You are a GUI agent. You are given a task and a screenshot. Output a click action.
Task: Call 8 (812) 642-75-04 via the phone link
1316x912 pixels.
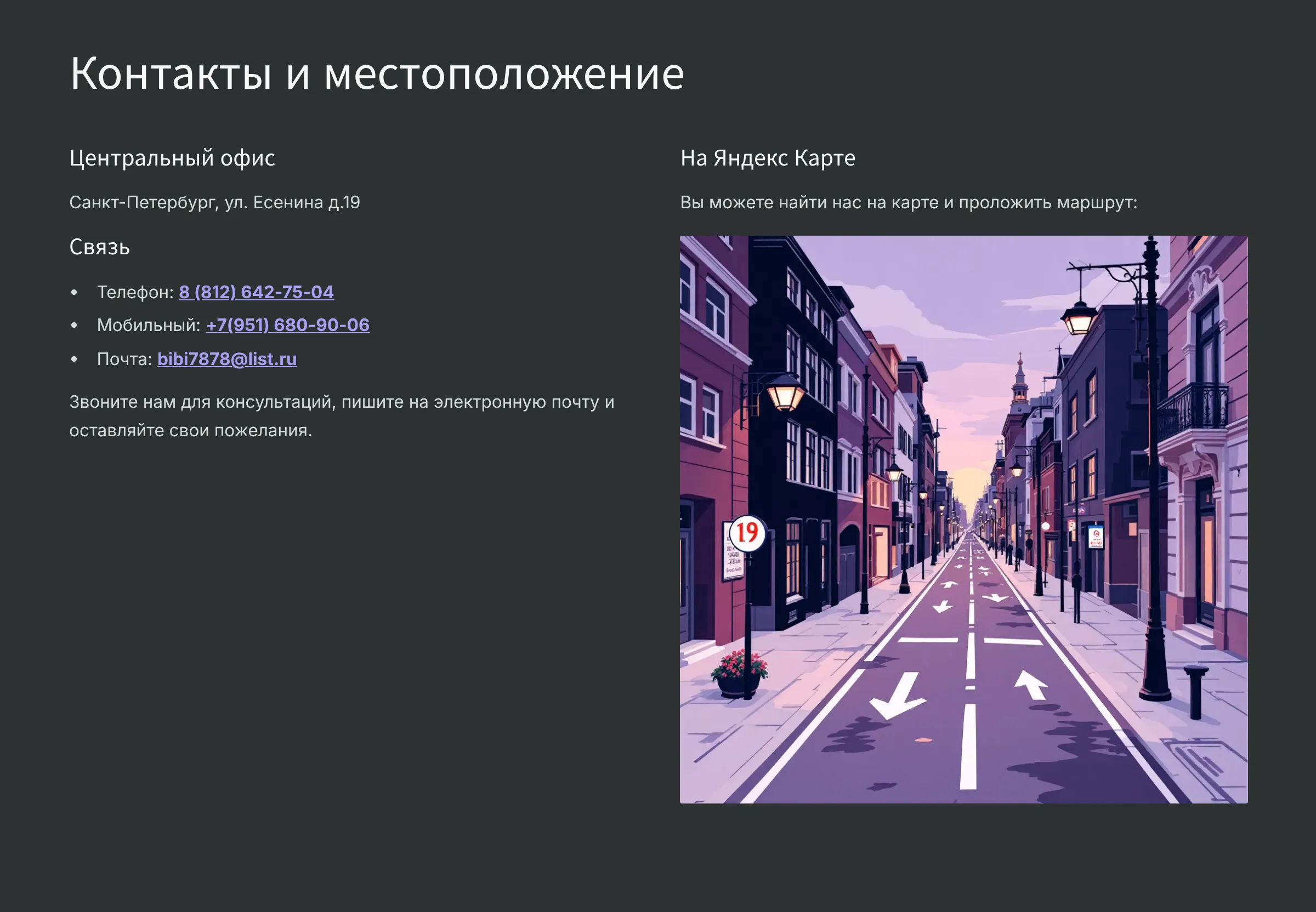click(x=256, y=292)
